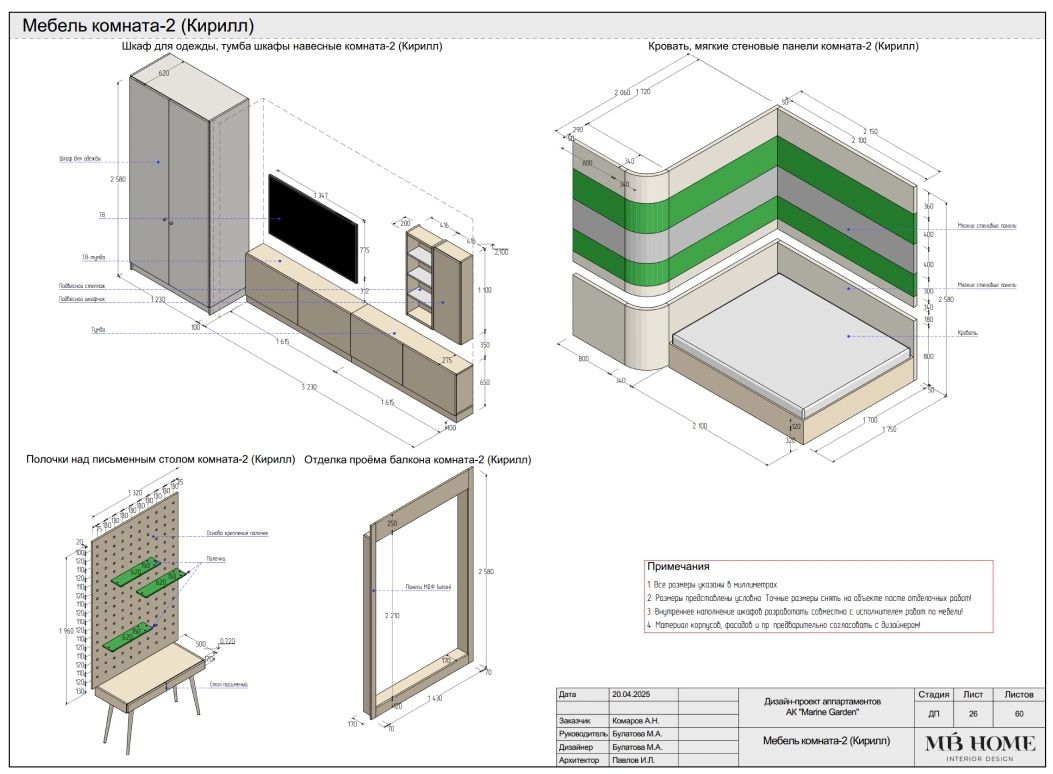The width and height of the screenshot is (1053, 774).
Task: Select the 2 060 dimension above the wall panels
Action: (x=622, y=93)
